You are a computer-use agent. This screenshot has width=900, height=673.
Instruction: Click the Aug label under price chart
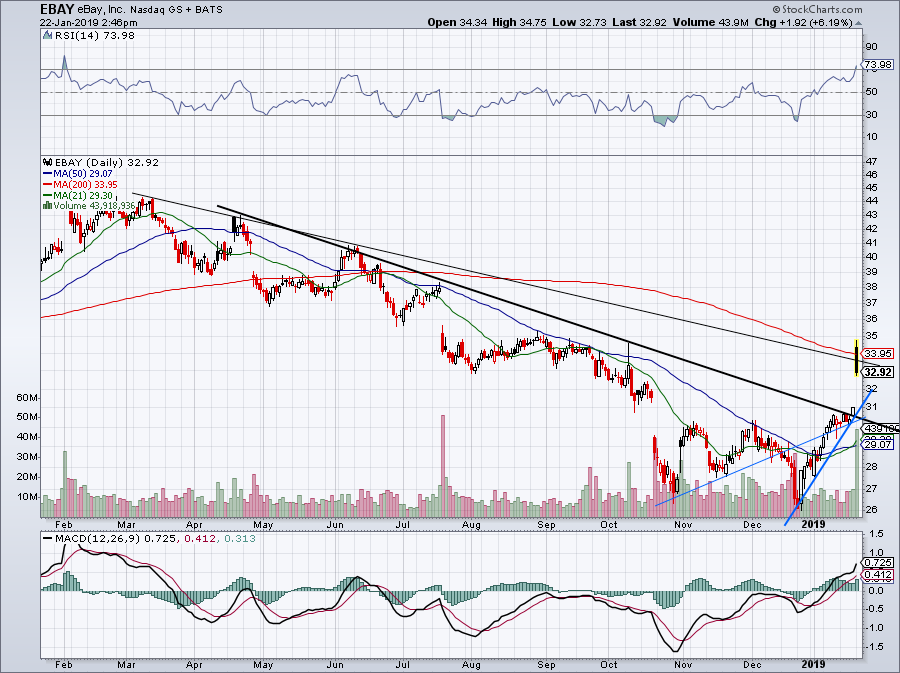tap(471, 525)
